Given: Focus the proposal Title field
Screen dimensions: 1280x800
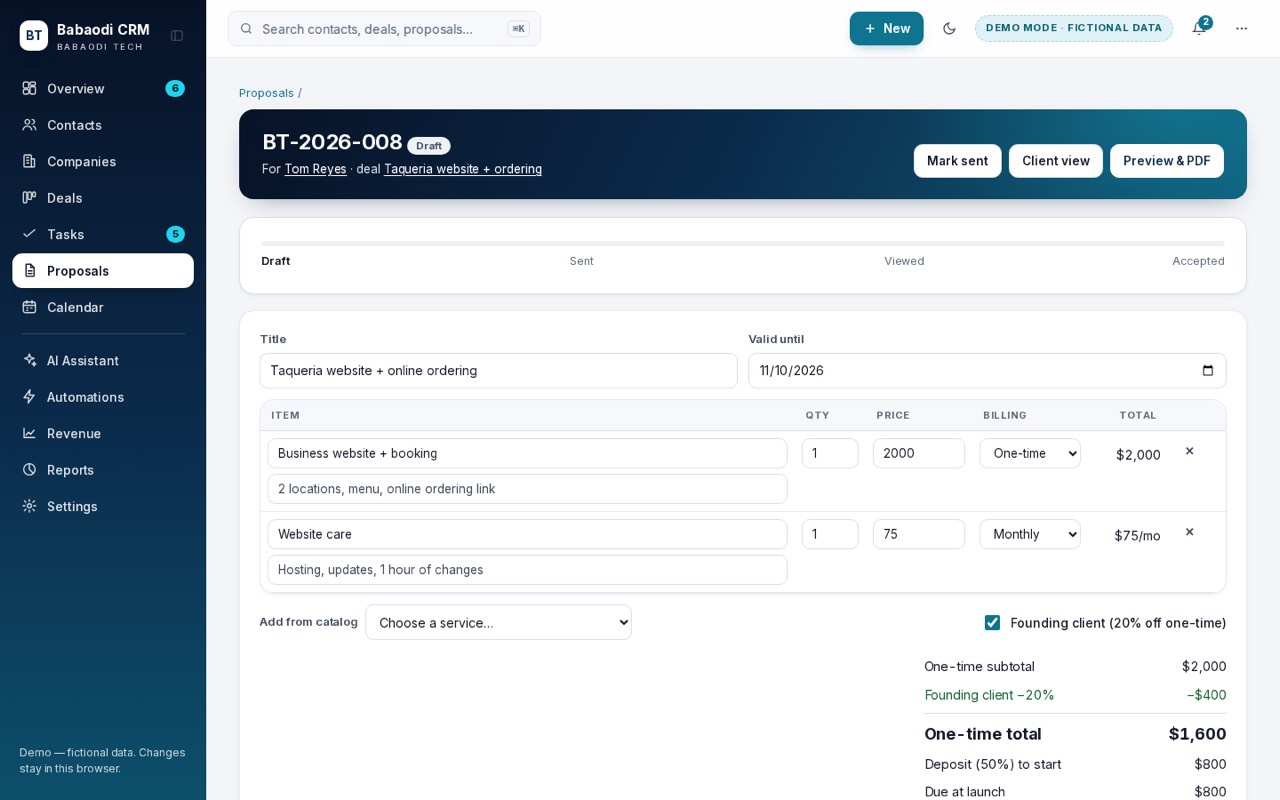Looking at the screenshot, I should pyautogui.click(x=498, y=371).
